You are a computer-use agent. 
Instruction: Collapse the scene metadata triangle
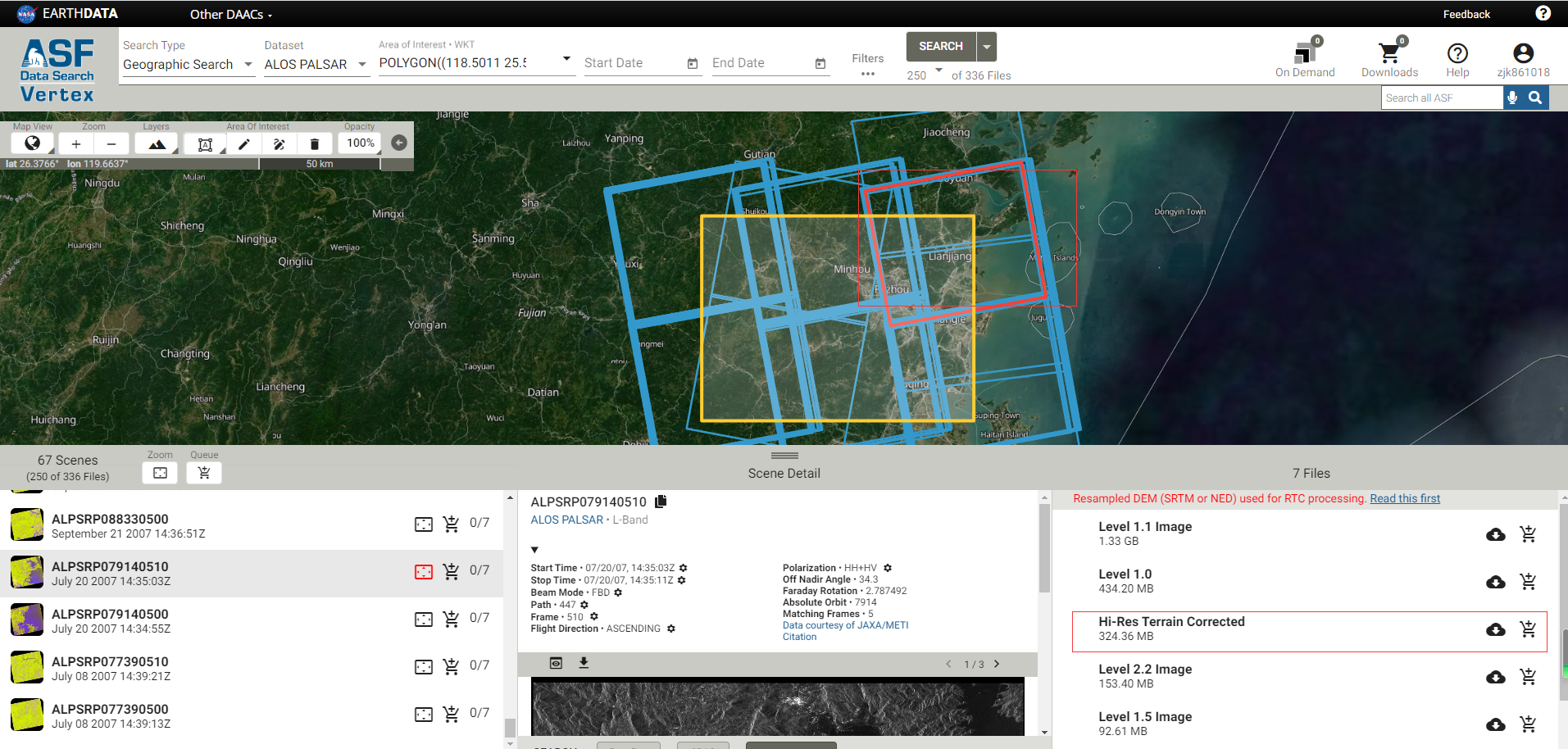pyautogui.click(x=534, y=550)
